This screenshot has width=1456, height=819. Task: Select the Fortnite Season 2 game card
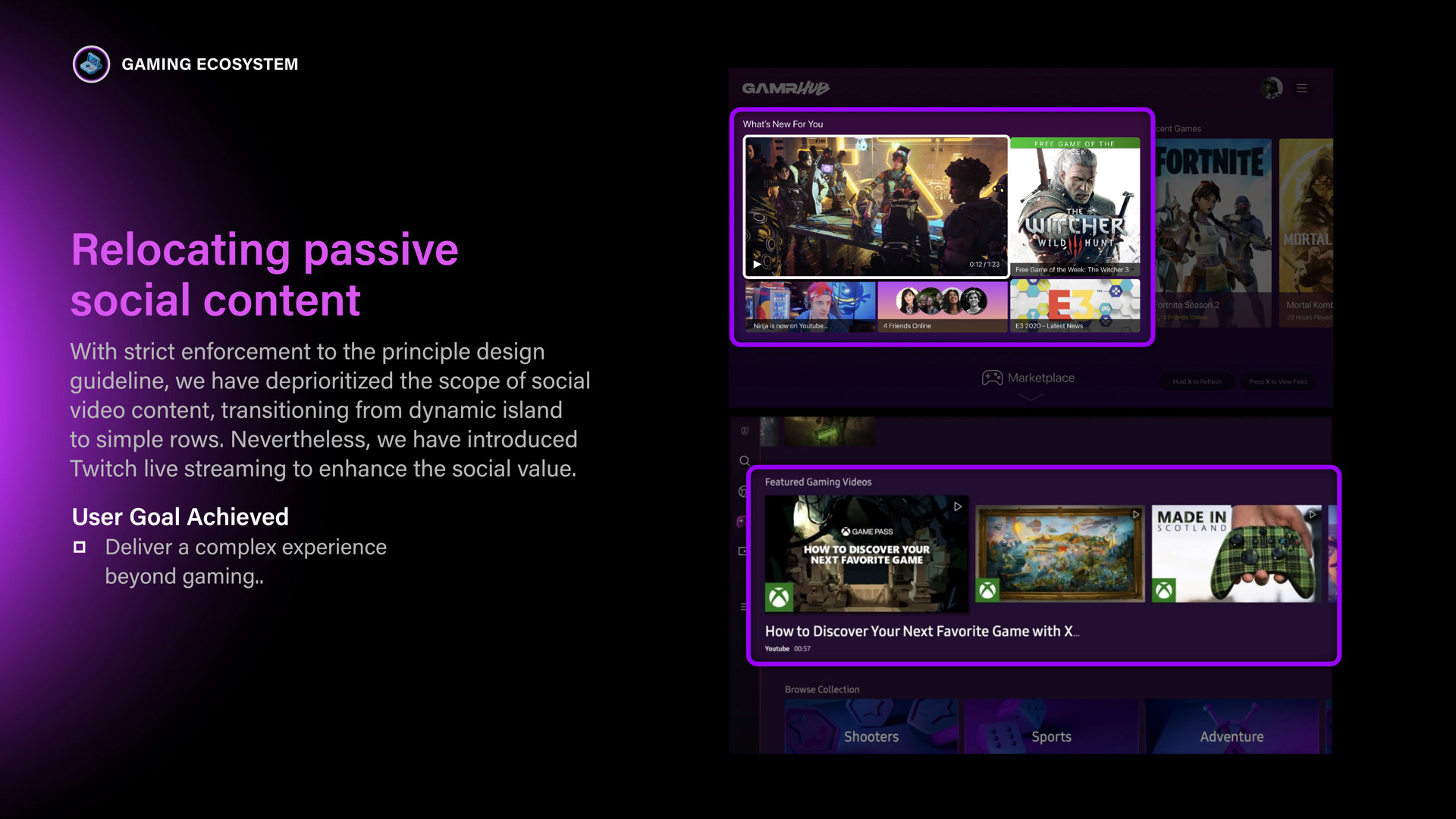(1213, 233)
